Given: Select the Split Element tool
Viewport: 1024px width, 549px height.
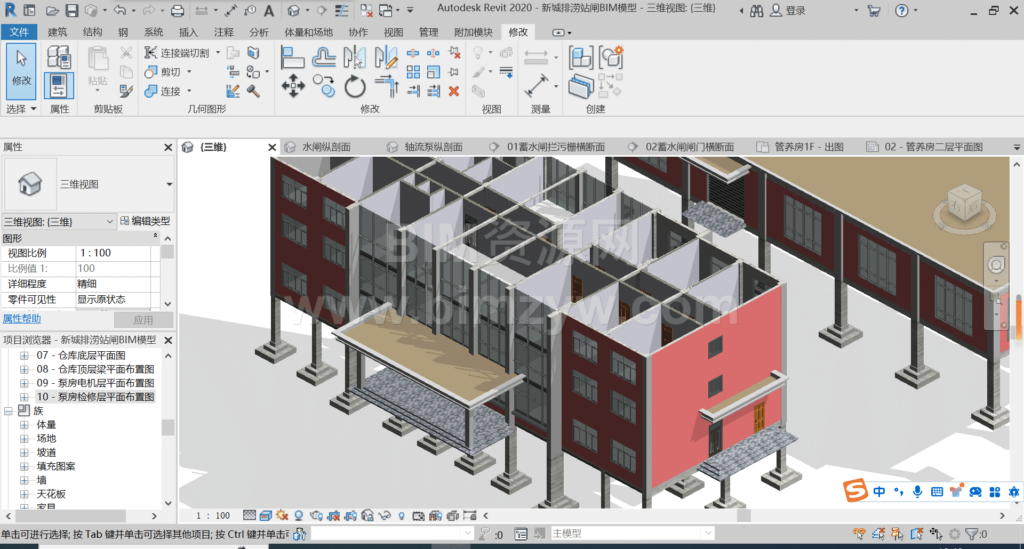Looking at the screenshot, I should coord(413,53).
